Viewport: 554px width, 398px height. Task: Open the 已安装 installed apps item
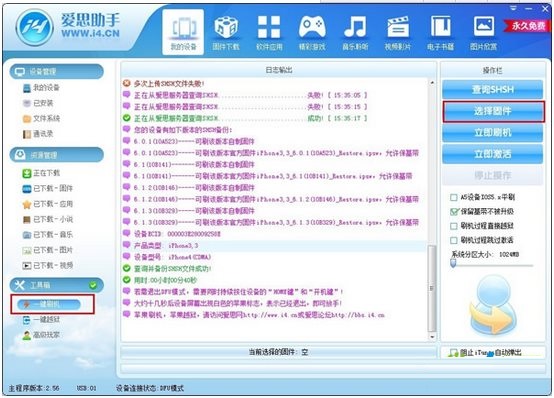coord(38,103)
